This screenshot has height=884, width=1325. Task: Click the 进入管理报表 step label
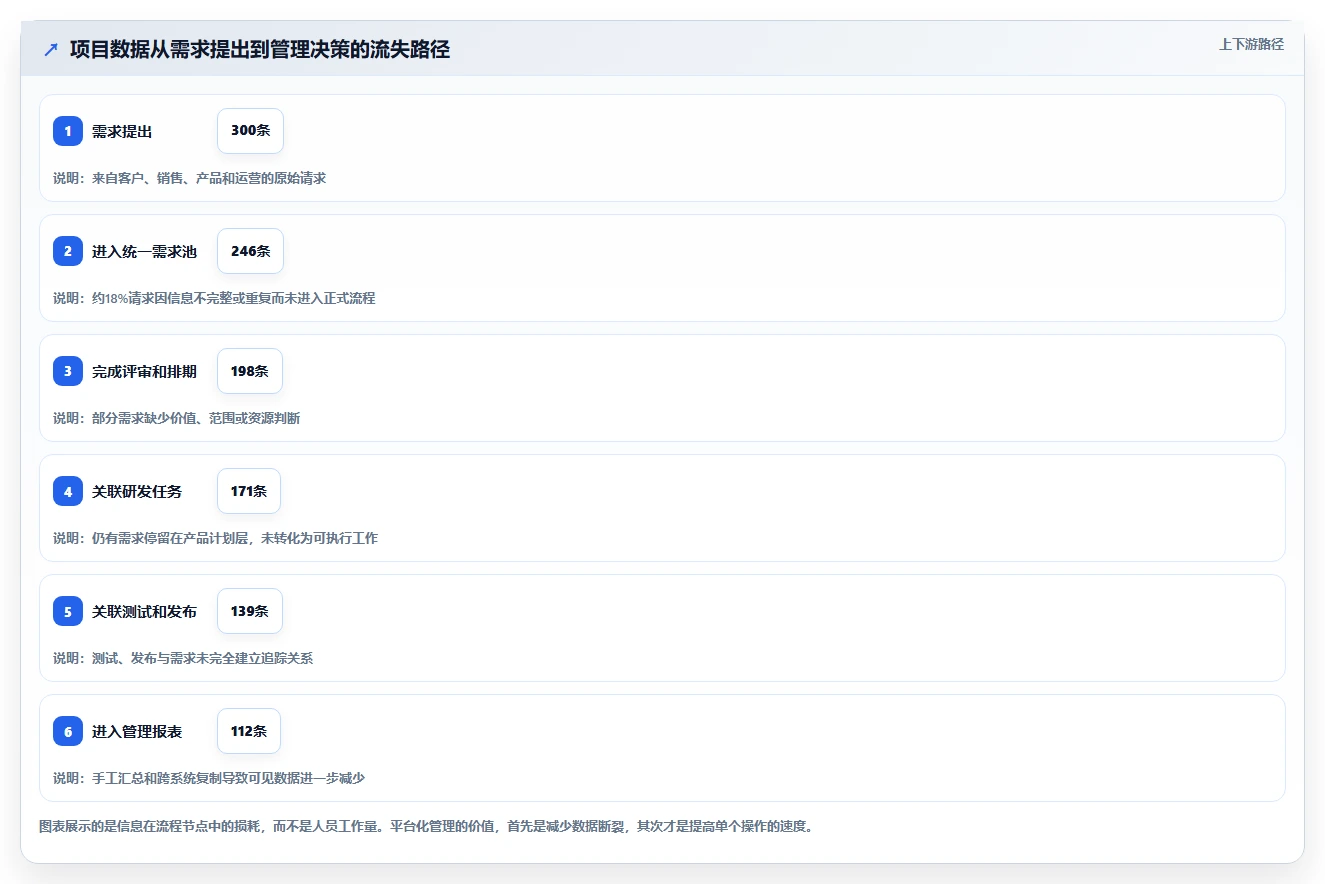click(137, 732)
